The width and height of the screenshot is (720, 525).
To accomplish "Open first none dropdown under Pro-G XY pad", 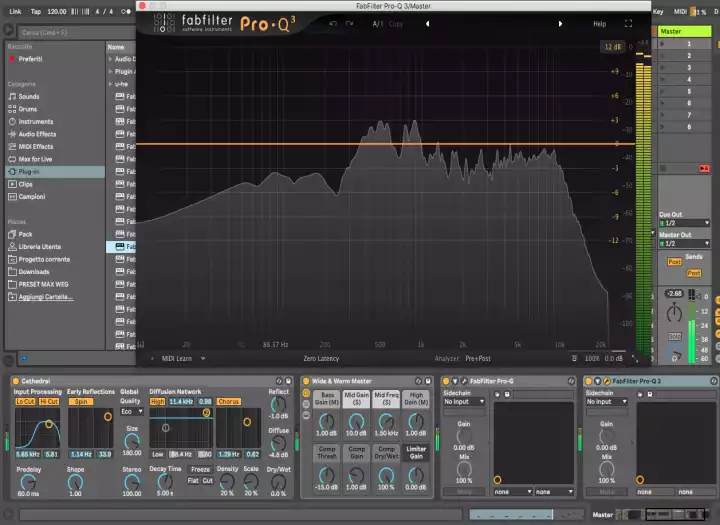I will click(x=513, y=492).
